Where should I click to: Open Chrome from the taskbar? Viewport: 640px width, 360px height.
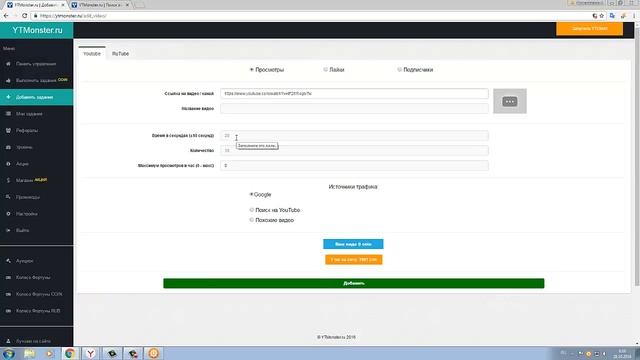pos(70,353)
